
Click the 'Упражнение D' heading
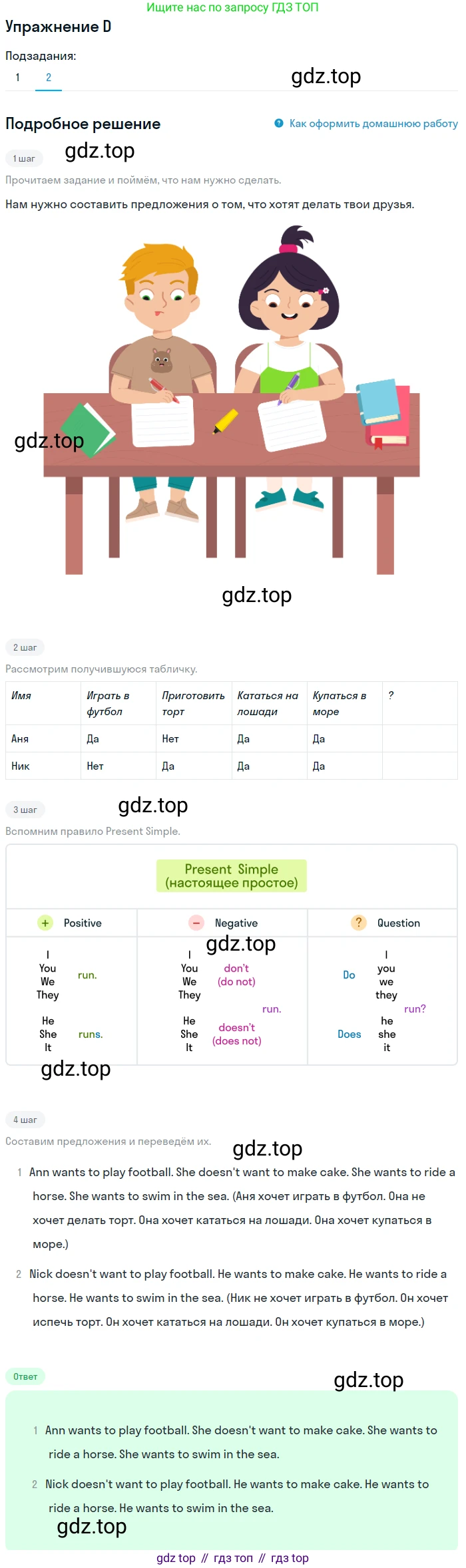(59, 27)
